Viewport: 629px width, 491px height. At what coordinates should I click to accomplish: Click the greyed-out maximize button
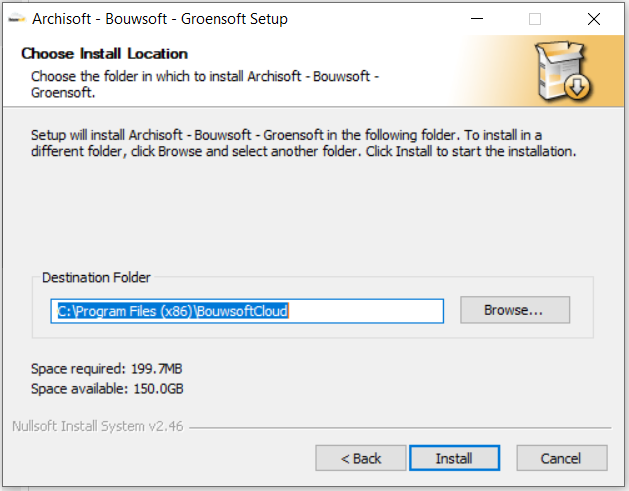pyautogui.click(x=535, y=18)
